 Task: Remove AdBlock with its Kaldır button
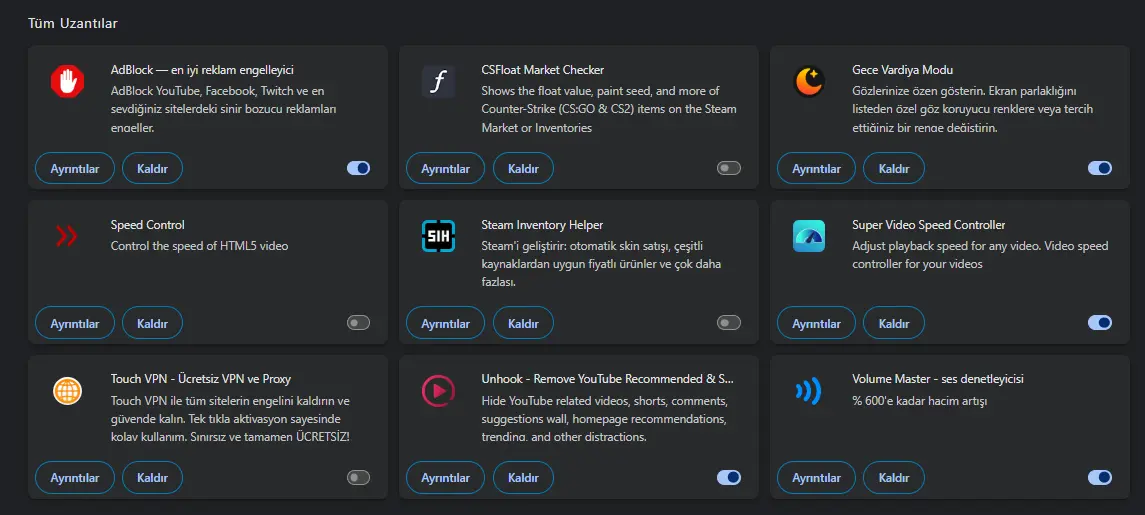[153, 168]
